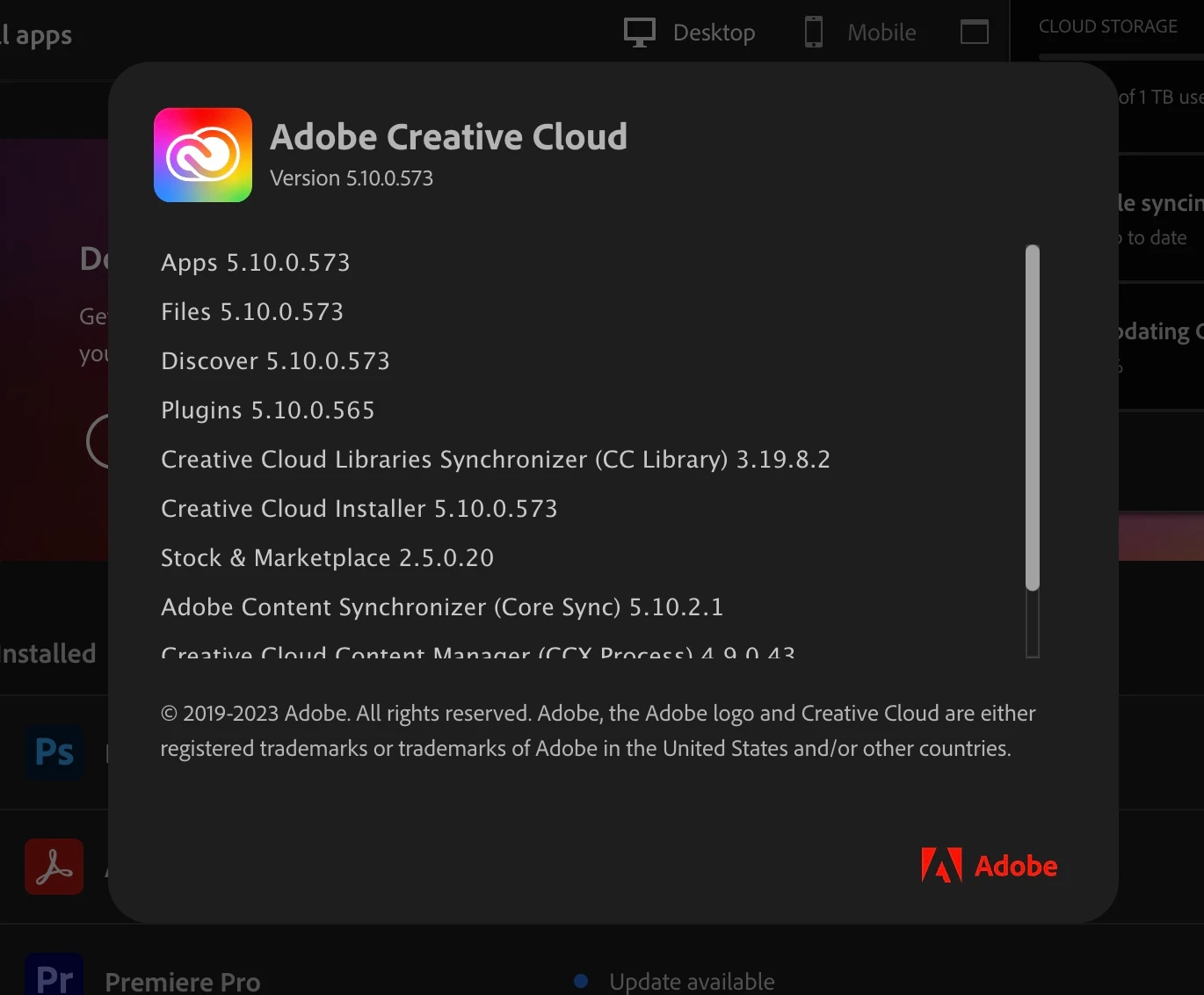Select the Stock & Marketplace version line

328,558
